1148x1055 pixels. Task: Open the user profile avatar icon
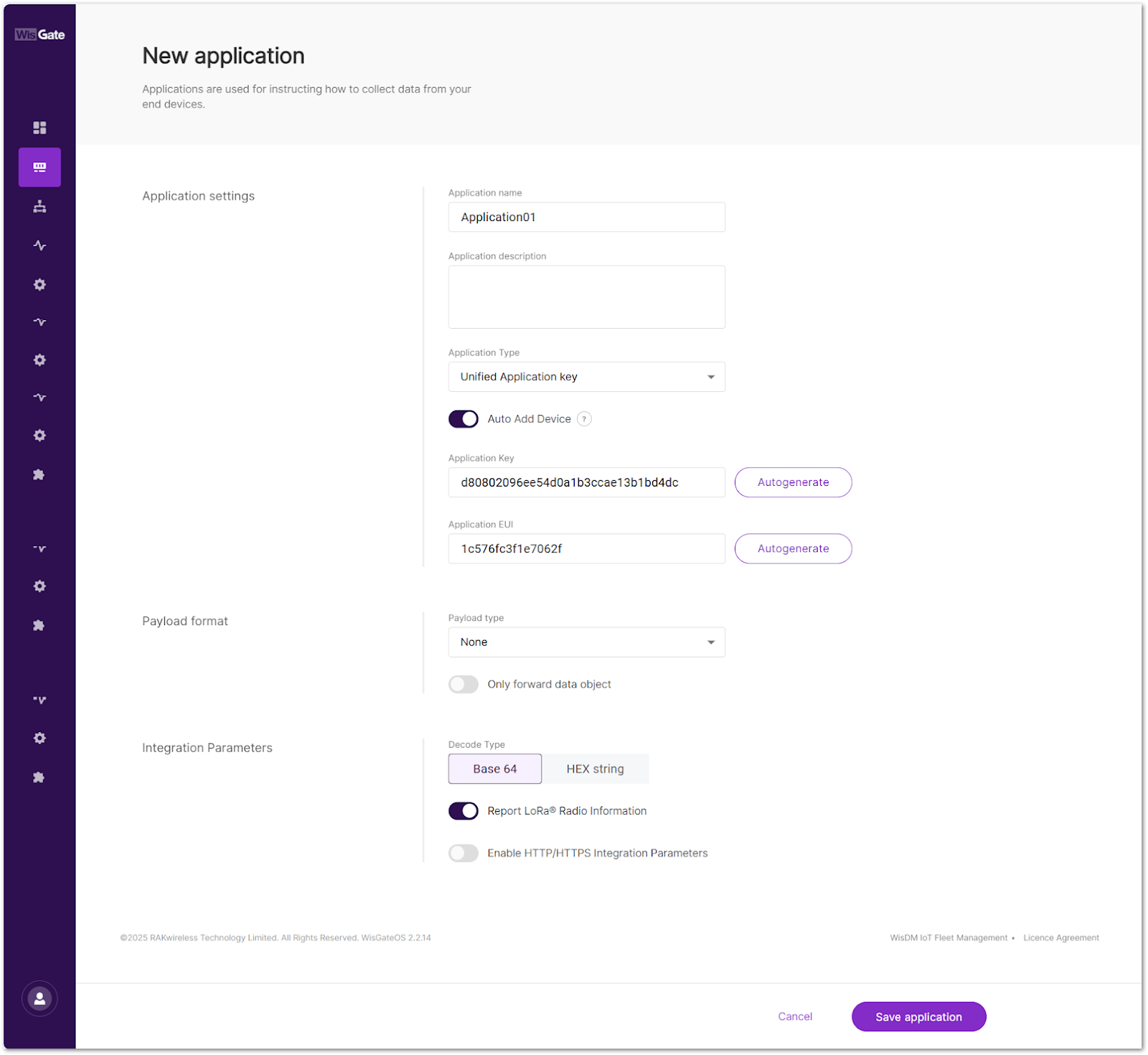click(x=39, y=998)
